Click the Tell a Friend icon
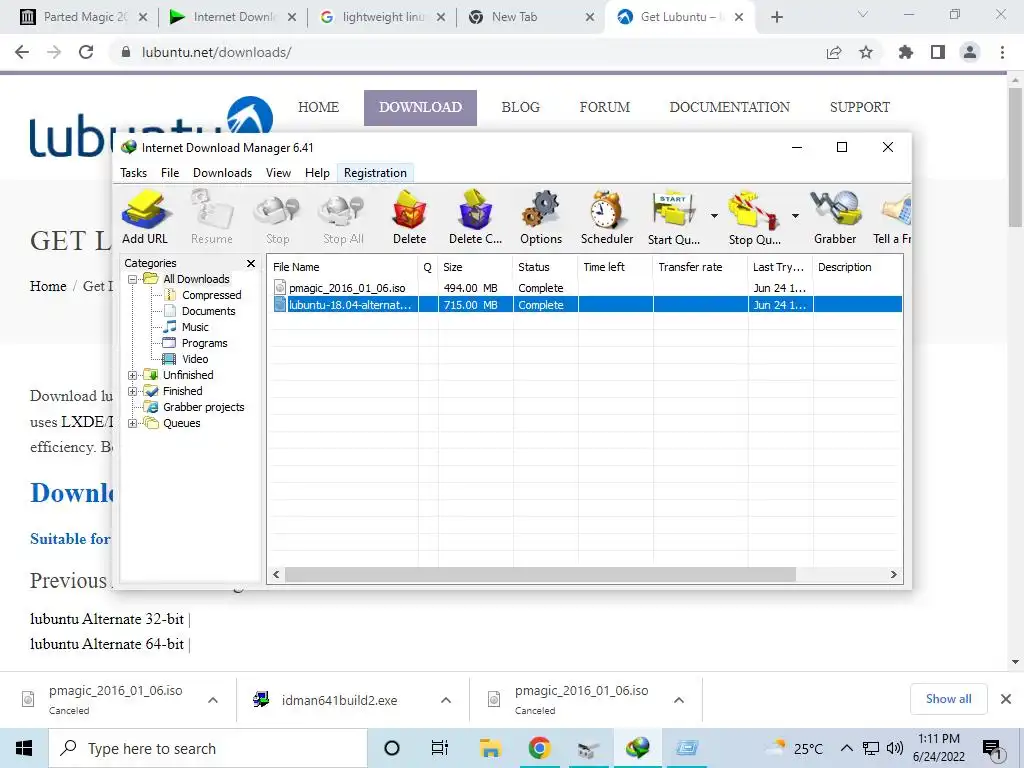Viewport: 1024px width, 768px height. click(892, 218)
